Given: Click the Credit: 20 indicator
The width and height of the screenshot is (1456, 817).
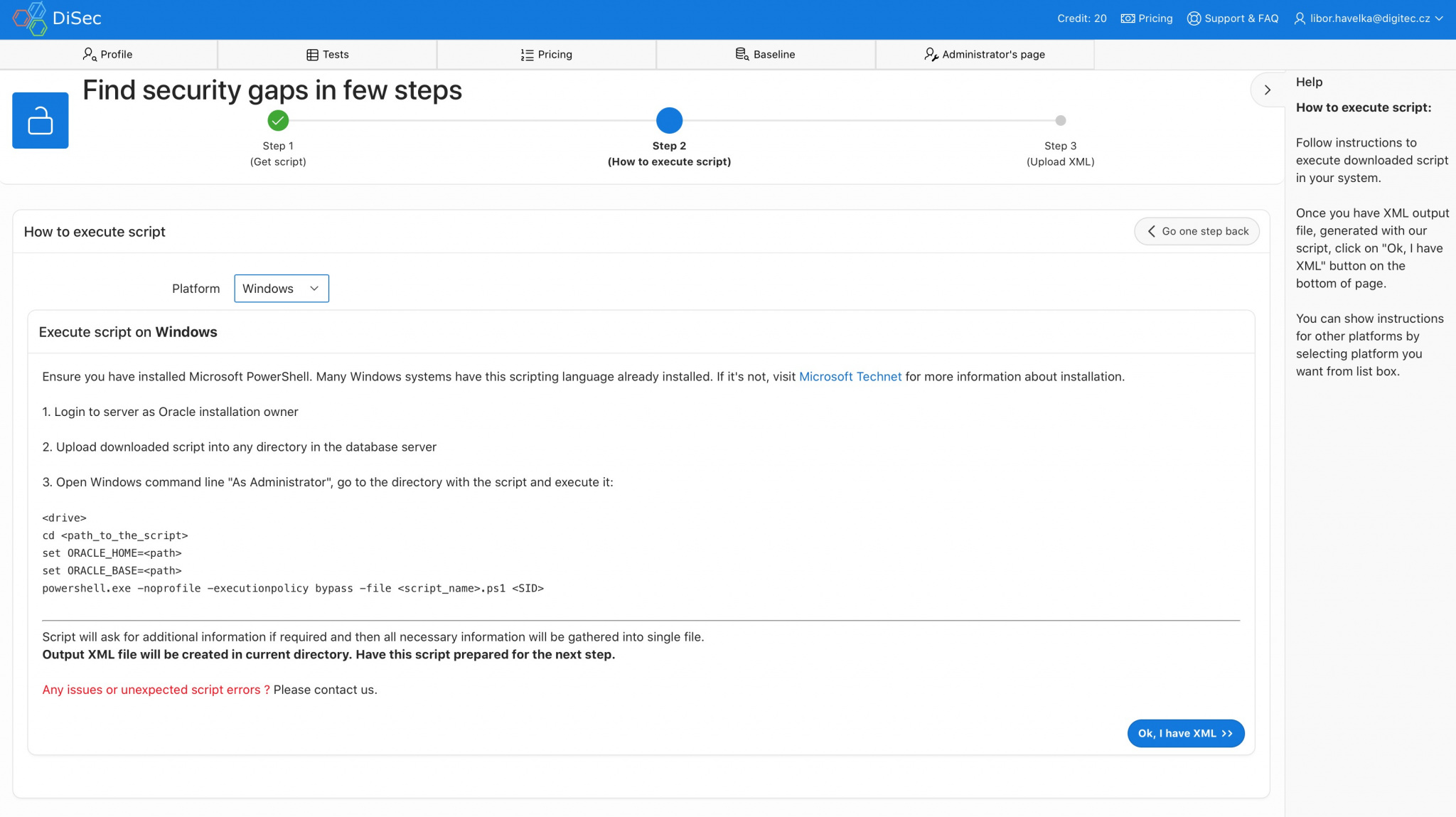Looking at the screenshot, I should coord(1081,18).
